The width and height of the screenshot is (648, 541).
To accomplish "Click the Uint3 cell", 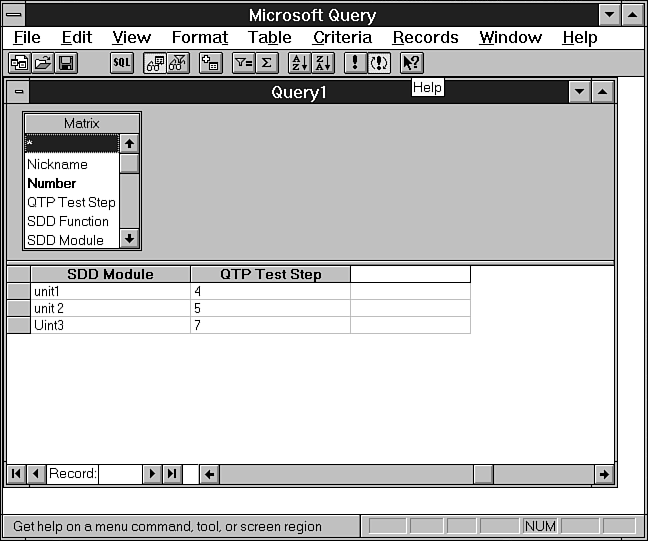I will click(x=110, y=325).
